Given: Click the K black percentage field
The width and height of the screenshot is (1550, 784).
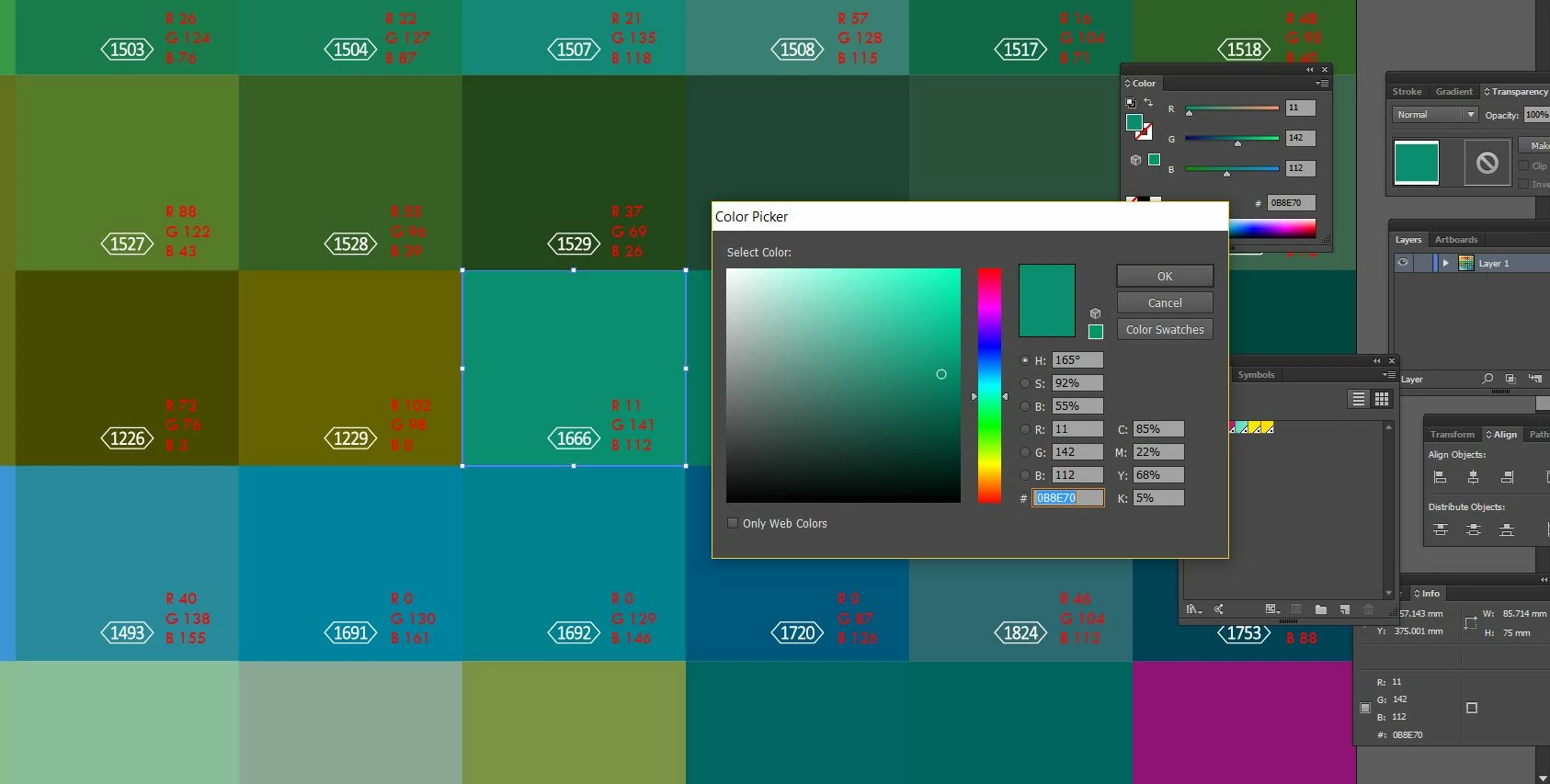Looking at the screenshot, I should [x=1158, y=498].
